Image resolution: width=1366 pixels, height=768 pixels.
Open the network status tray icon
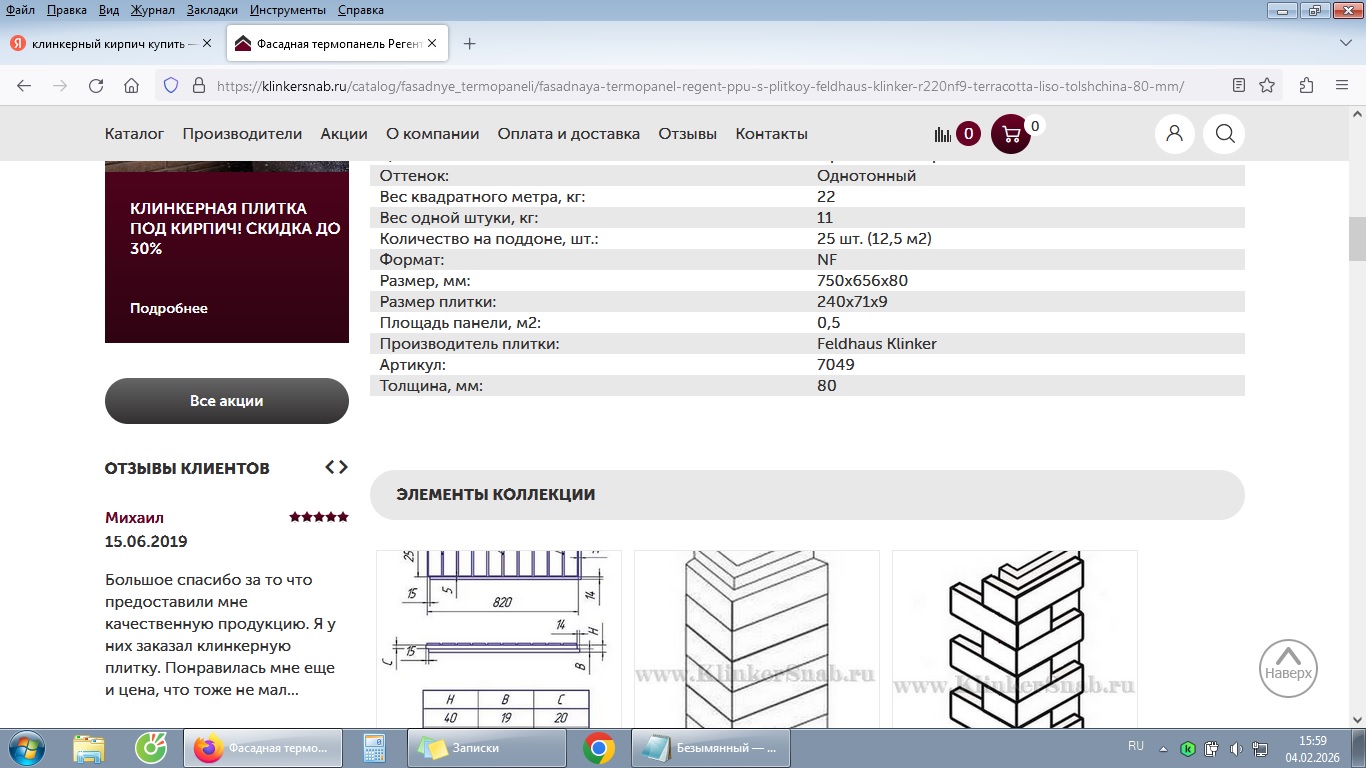[x=1260, y=748]
